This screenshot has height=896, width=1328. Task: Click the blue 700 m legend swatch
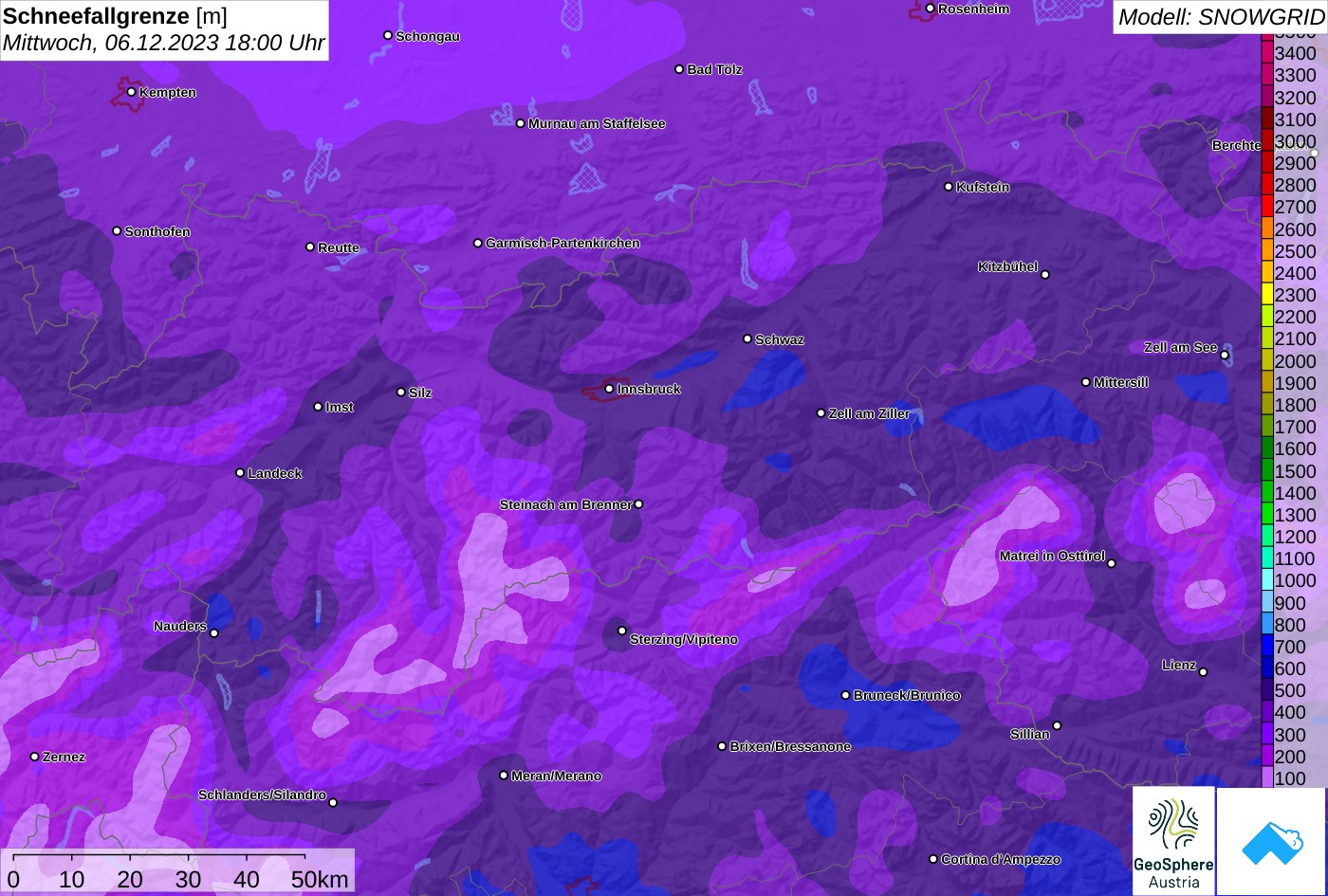[x=1266, y=647]
